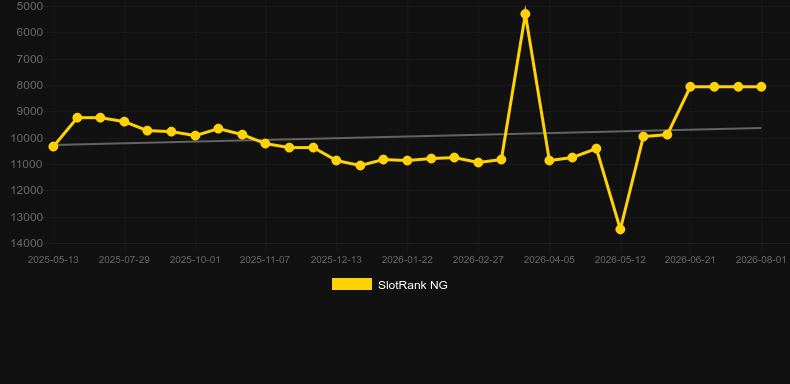The width and height of the screenshot is (790, 384).
Task: Click the 2026-02-27 x-axis date label
Action: pyautogui.click(x=478, y=260)
